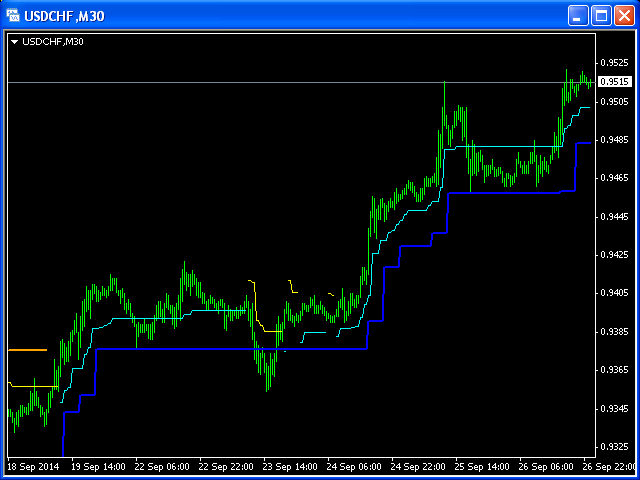
Task: Click the 26 Sep 22:00 time label
Action: point(611,466)
